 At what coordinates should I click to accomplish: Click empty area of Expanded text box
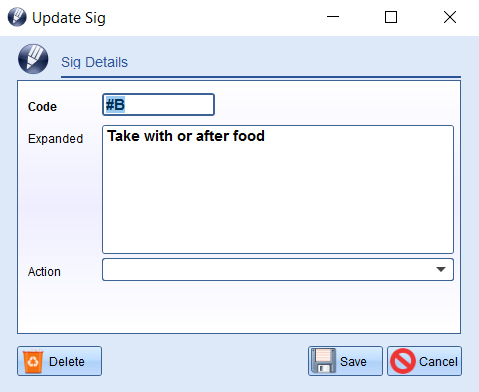278,200
